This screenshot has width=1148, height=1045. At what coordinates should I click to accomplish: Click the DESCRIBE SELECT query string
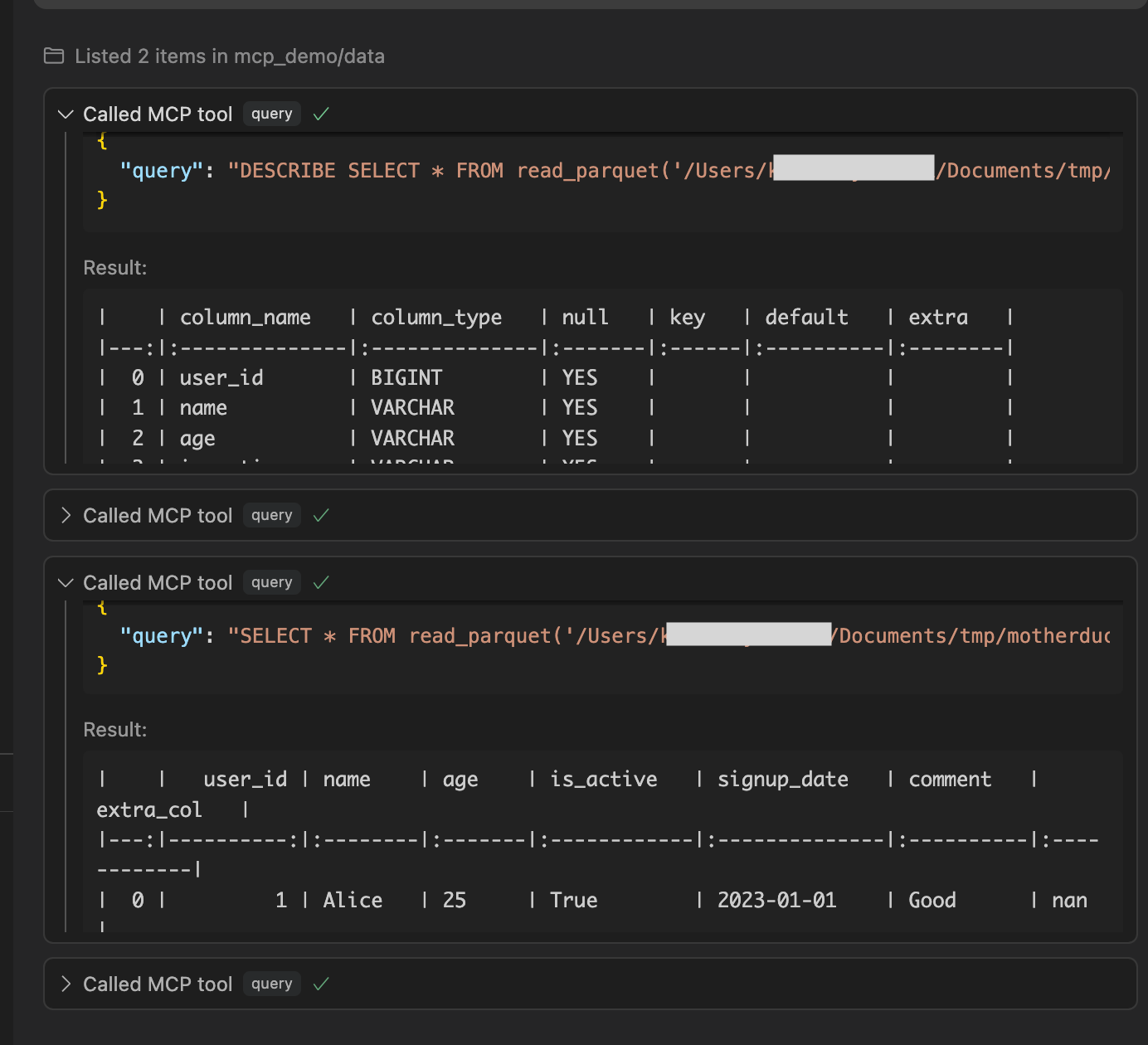coord(669,171)
